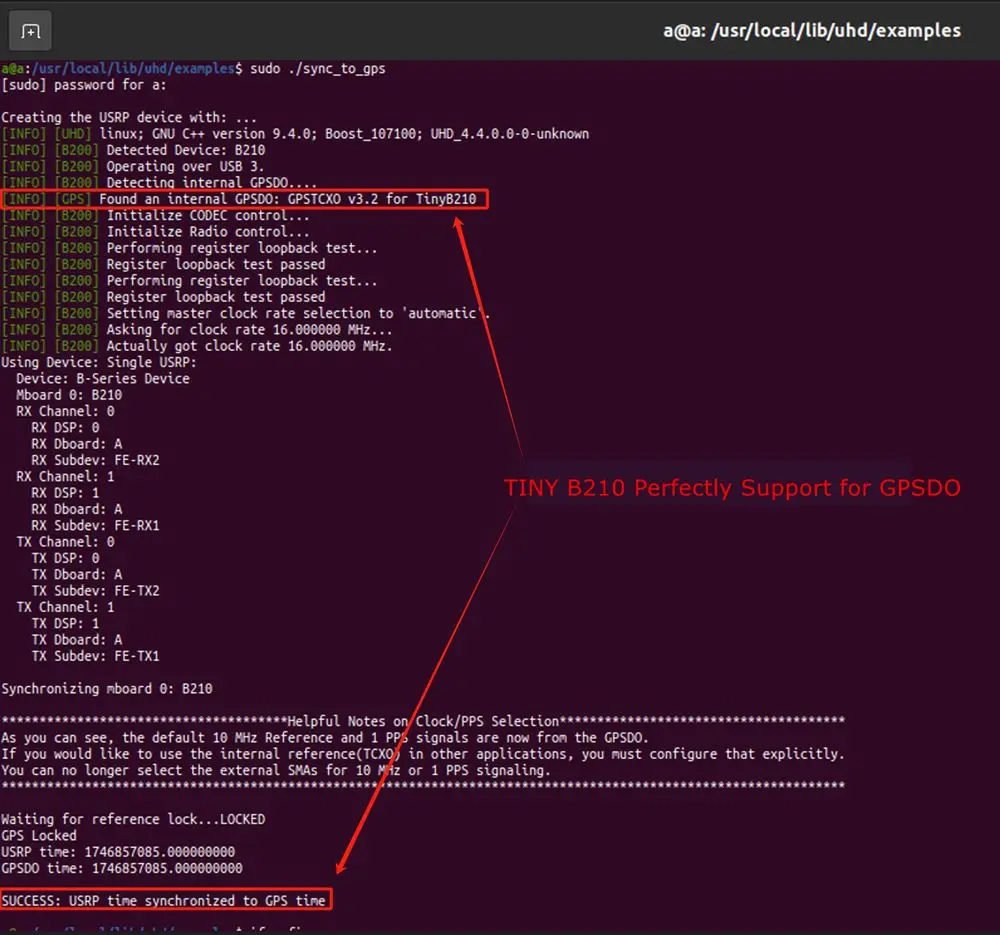Click the '[sudo] password for a:' prompt line

(84, 85)
